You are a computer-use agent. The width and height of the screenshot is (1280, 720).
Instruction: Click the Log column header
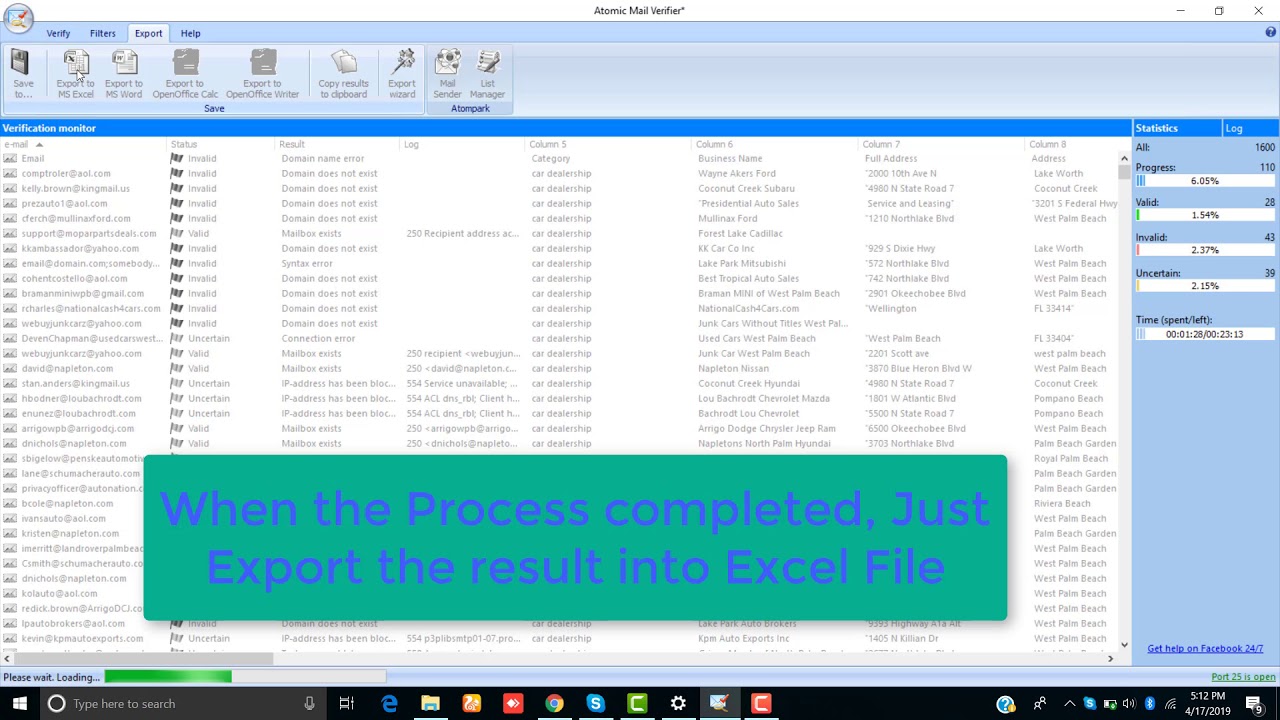click(464, 144)
